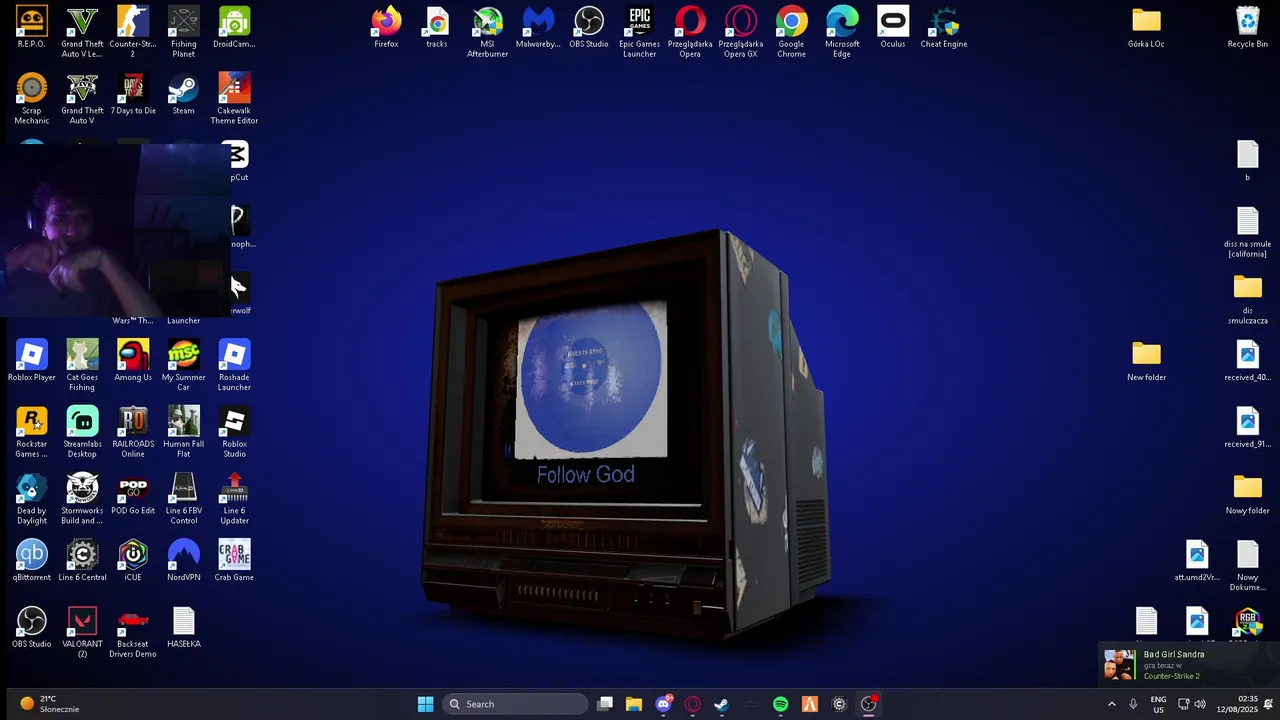Open the Steam desktop shortcut
The image size is (1280, 720).
click(184, 94)
